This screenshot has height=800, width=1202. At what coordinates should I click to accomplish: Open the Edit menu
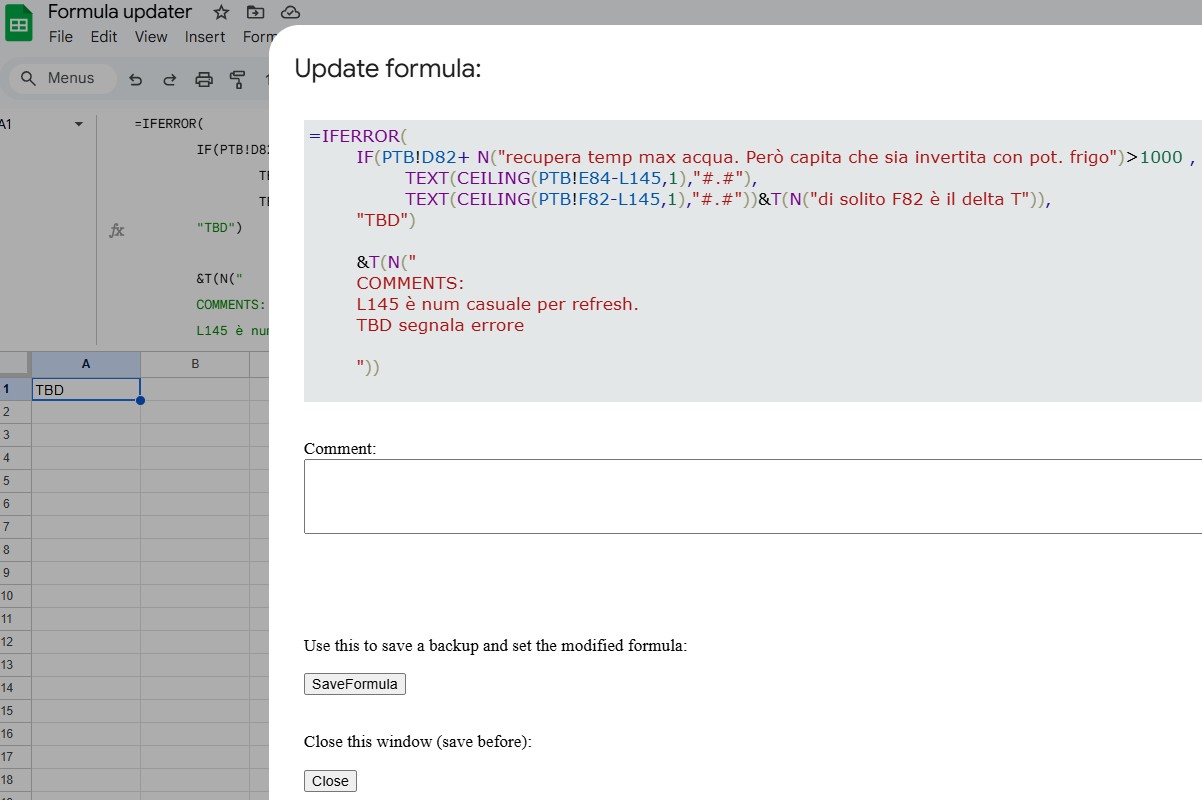click(x=104, y=37)
